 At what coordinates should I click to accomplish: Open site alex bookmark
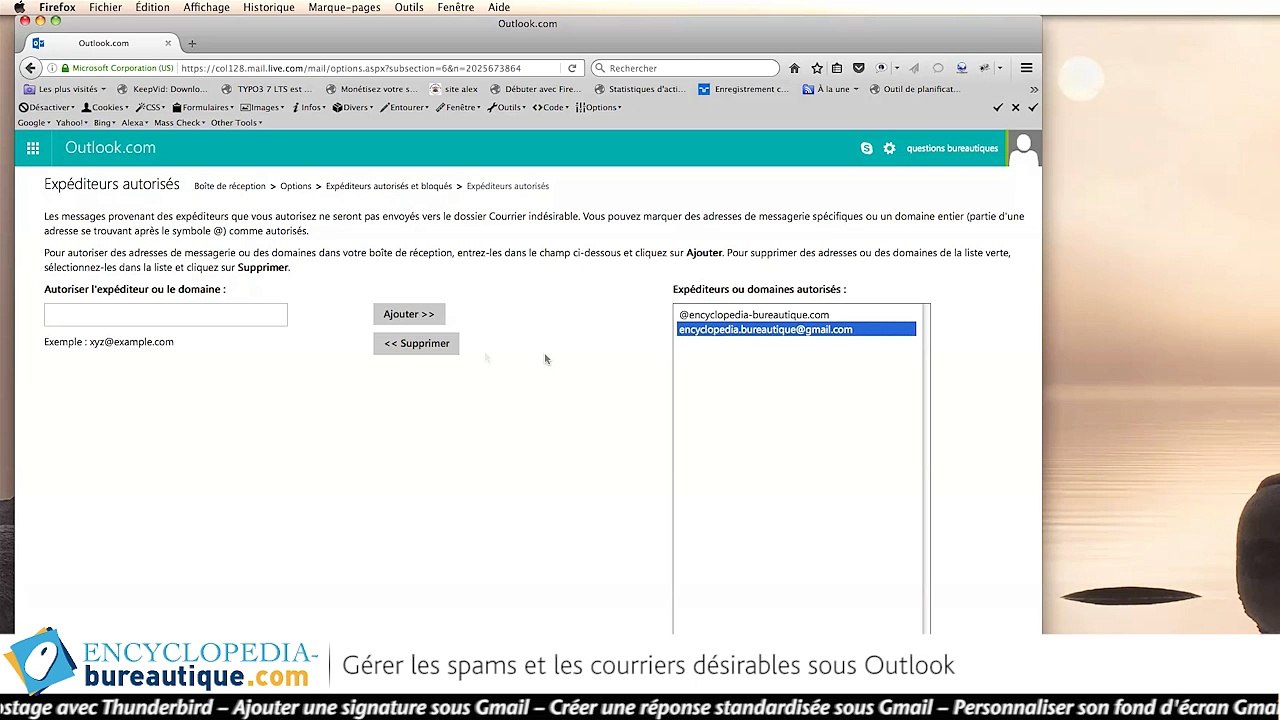point(454,89)
